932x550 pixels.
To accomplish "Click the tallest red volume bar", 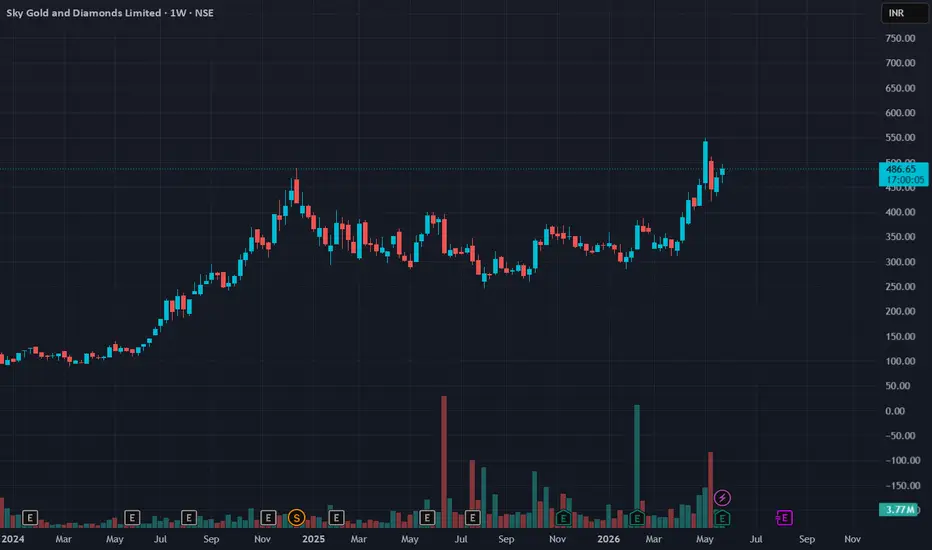I will pyautogui.click(x=444, y=461).
